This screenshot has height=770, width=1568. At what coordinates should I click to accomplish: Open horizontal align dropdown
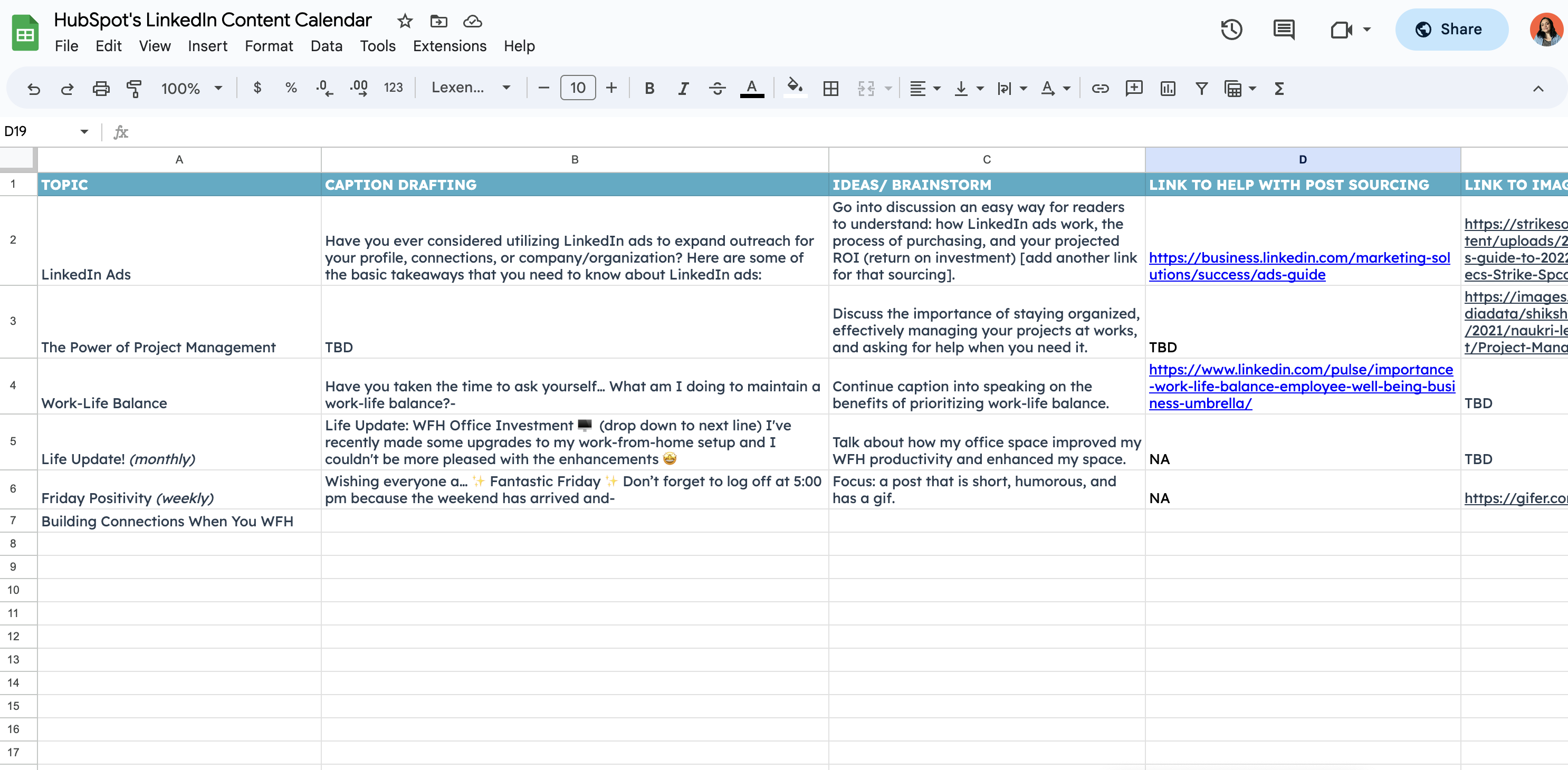point(925,89)
